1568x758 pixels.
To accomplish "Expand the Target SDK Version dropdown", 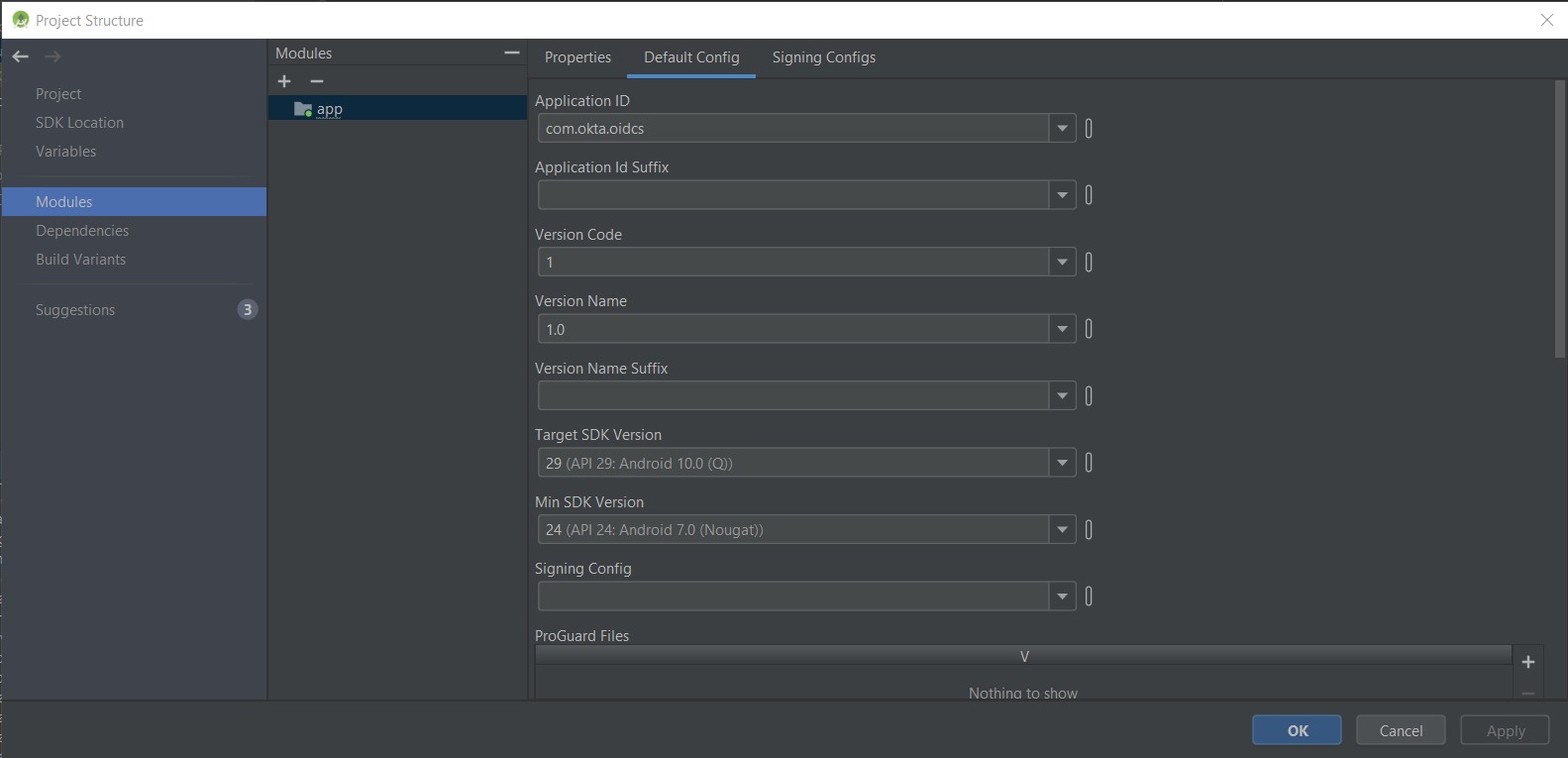I will 1062,463.
